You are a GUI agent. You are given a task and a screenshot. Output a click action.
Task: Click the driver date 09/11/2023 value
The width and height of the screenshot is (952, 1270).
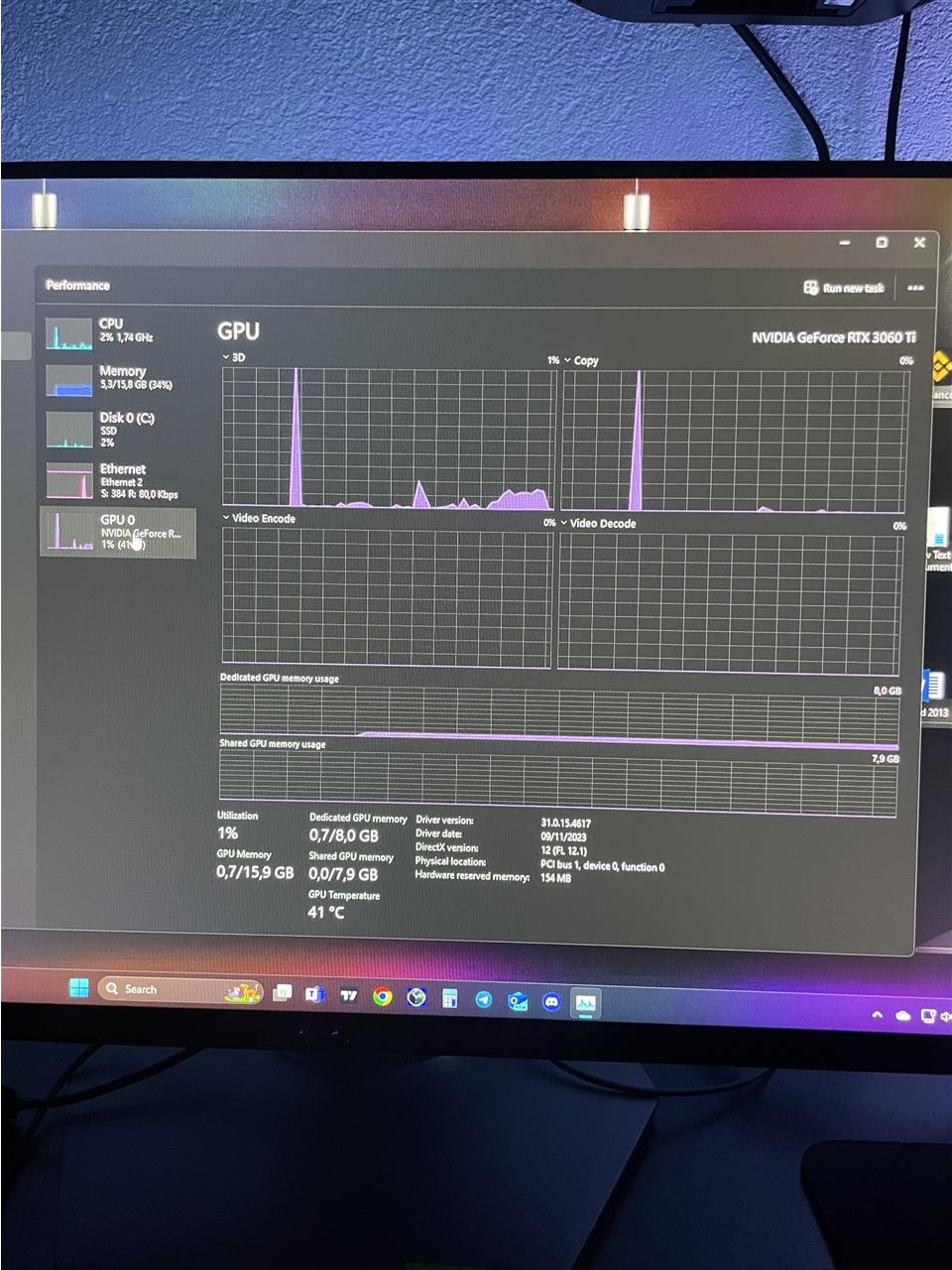tap(563, 836)
